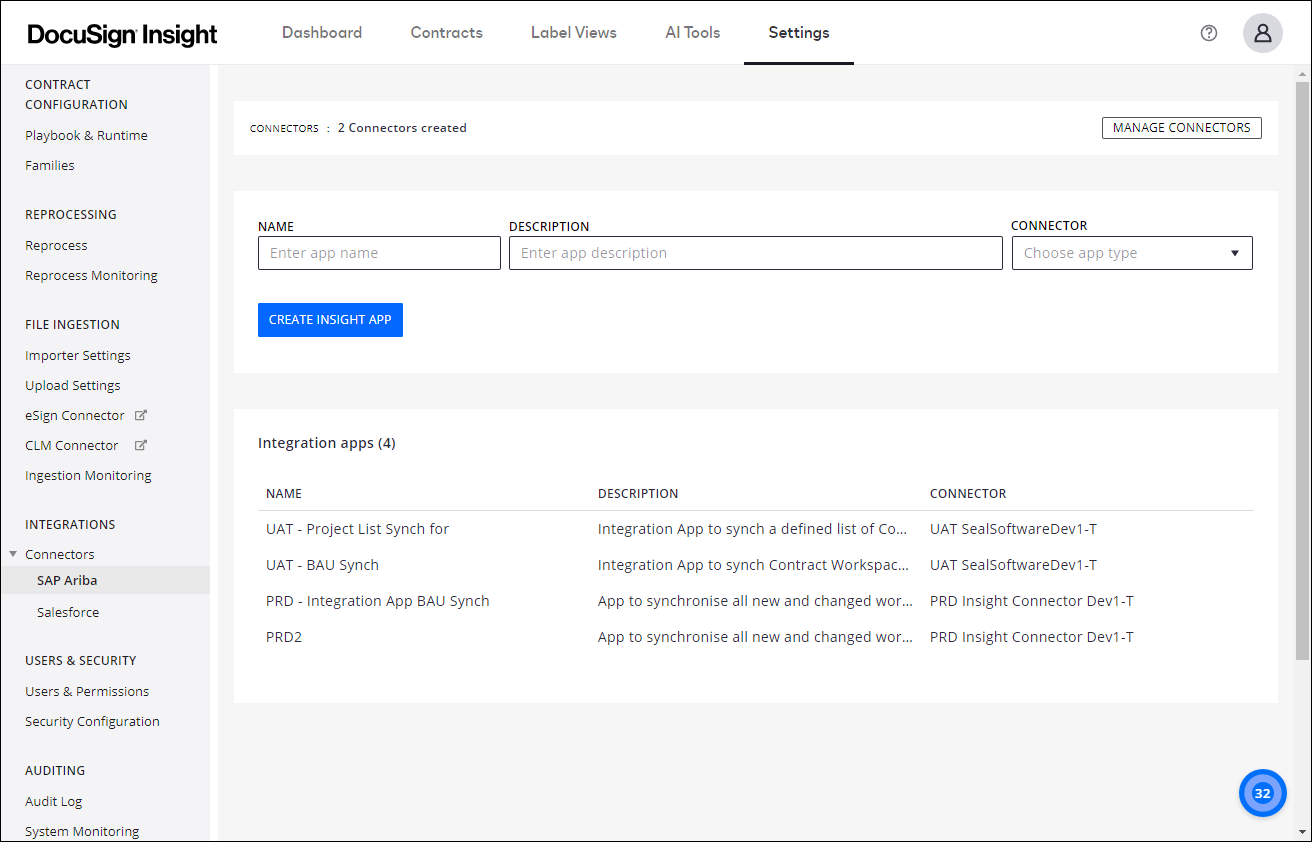The width and height of the screenshot is (1312, 842).
Task: Select SAP Ariba under Connectors
Action: (105, 580)
